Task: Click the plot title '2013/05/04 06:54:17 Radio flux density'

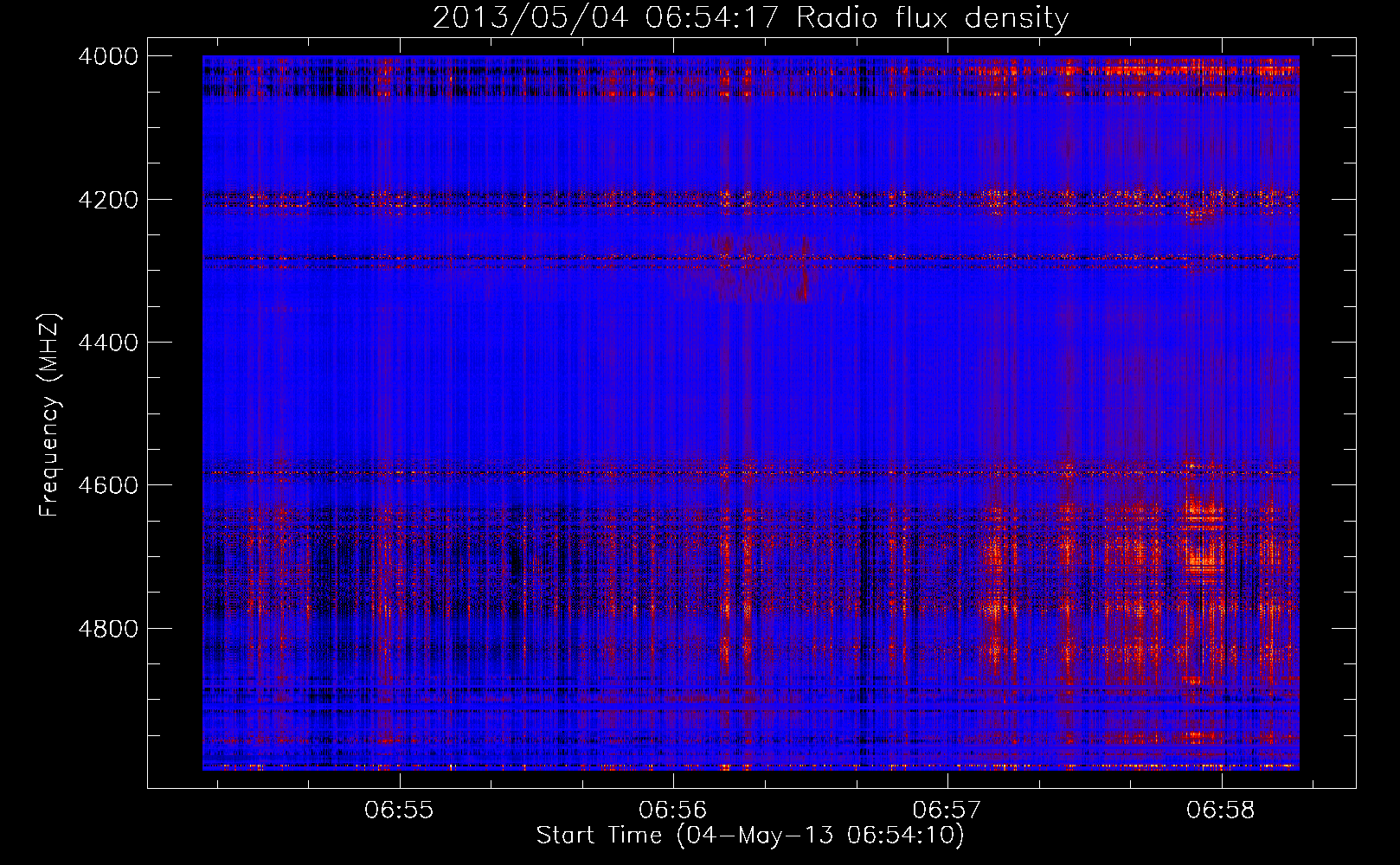Action: (751, 17)
